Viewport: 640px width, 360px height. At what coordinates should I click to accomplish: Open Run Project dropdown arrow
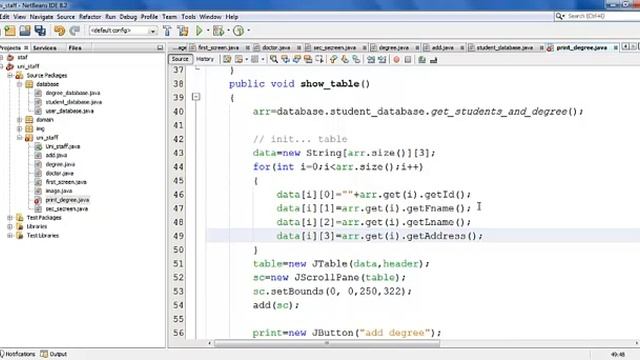(207, 31)
